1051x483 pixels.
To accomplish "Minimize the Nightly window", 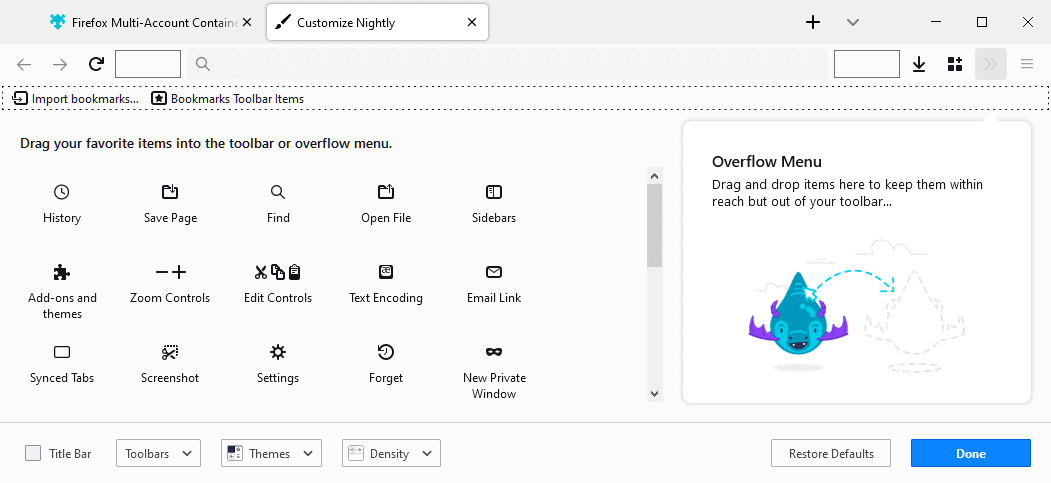I will click(937, 22).
